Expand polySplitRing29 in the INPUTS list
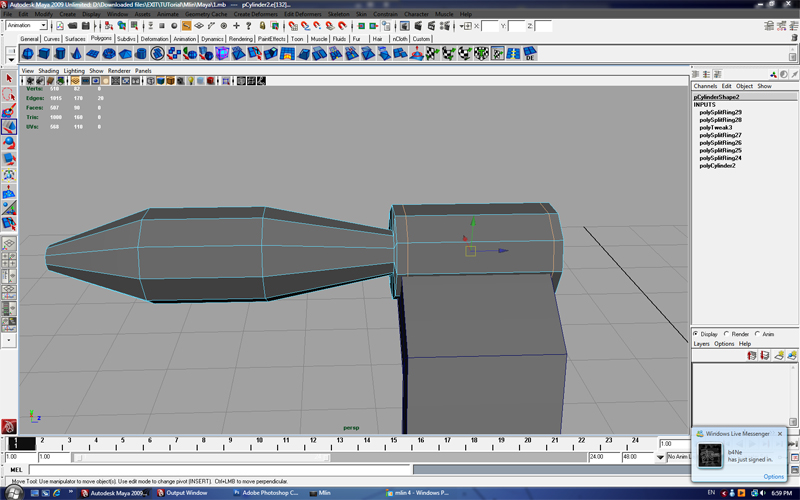The image size is (800, 500). tap(720, 112)
